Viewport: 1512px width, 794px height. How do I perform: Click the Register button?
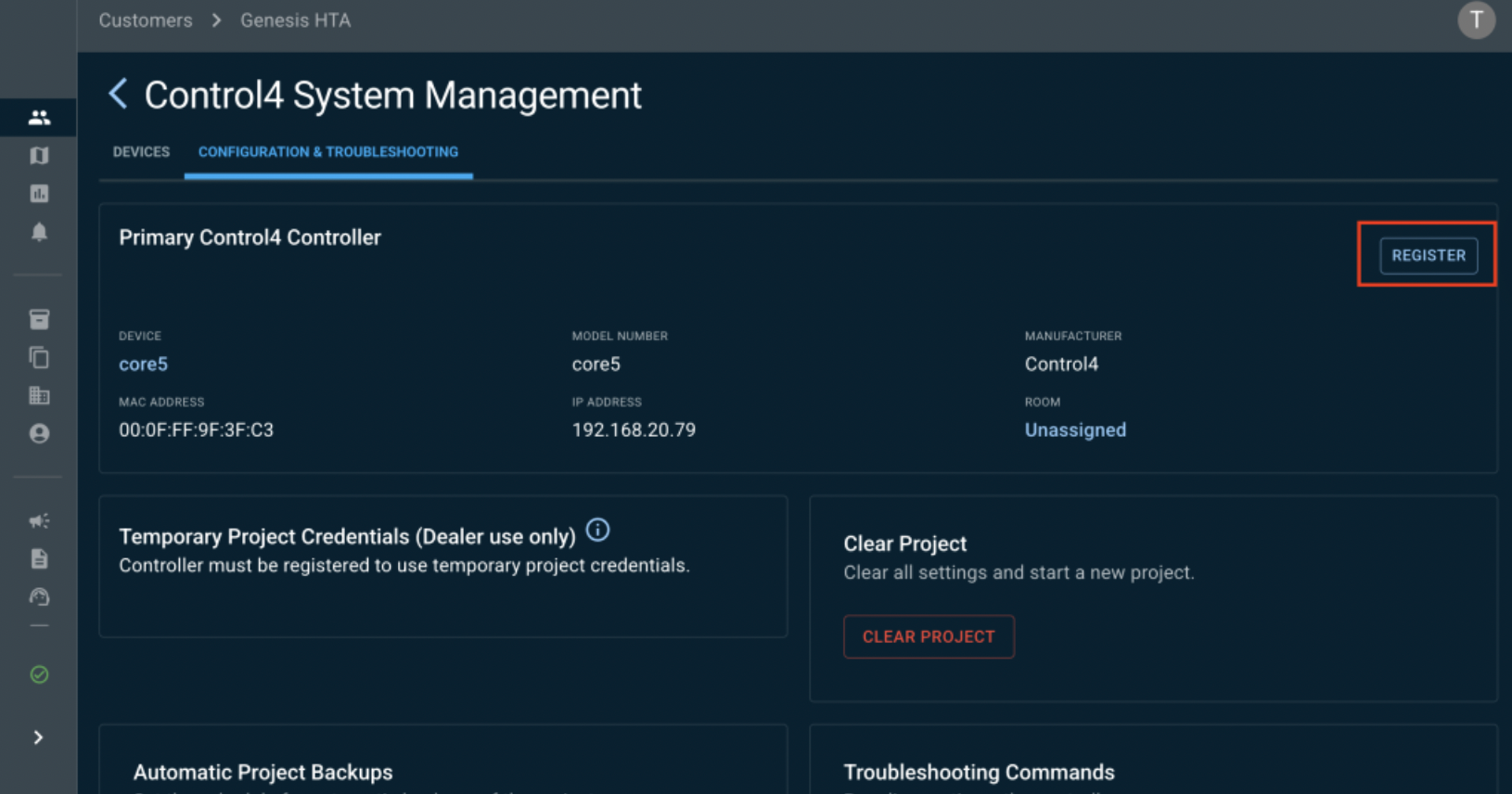tap(1429, 255)
